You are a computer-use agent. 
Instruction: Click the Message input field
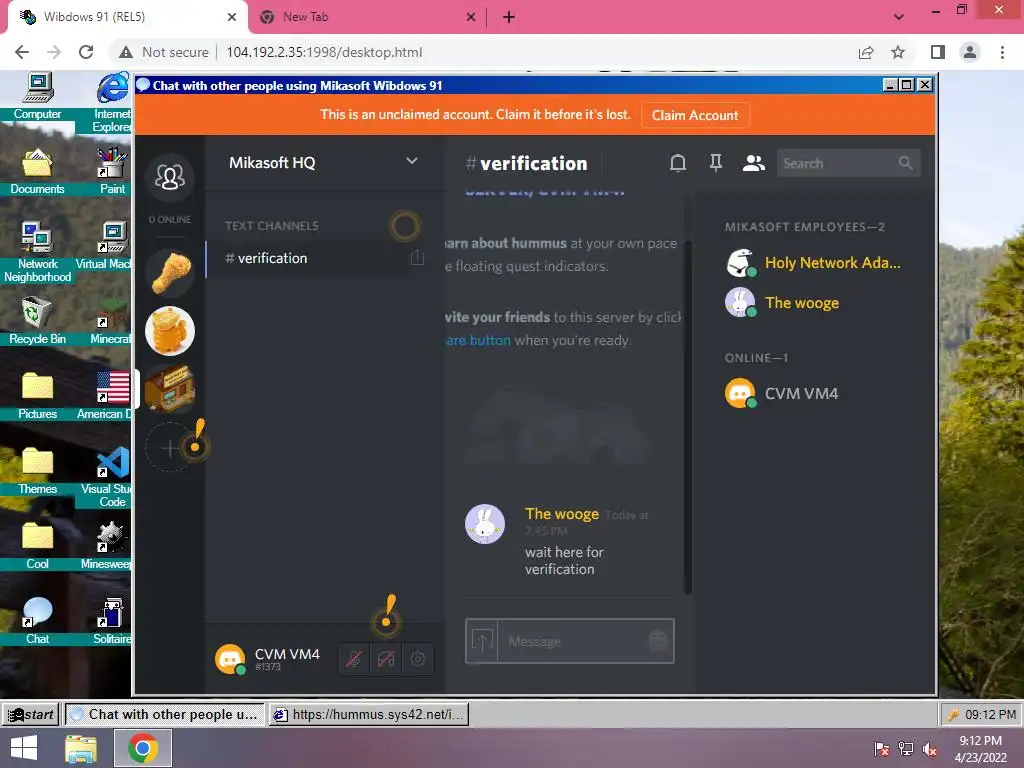(572, 641)
